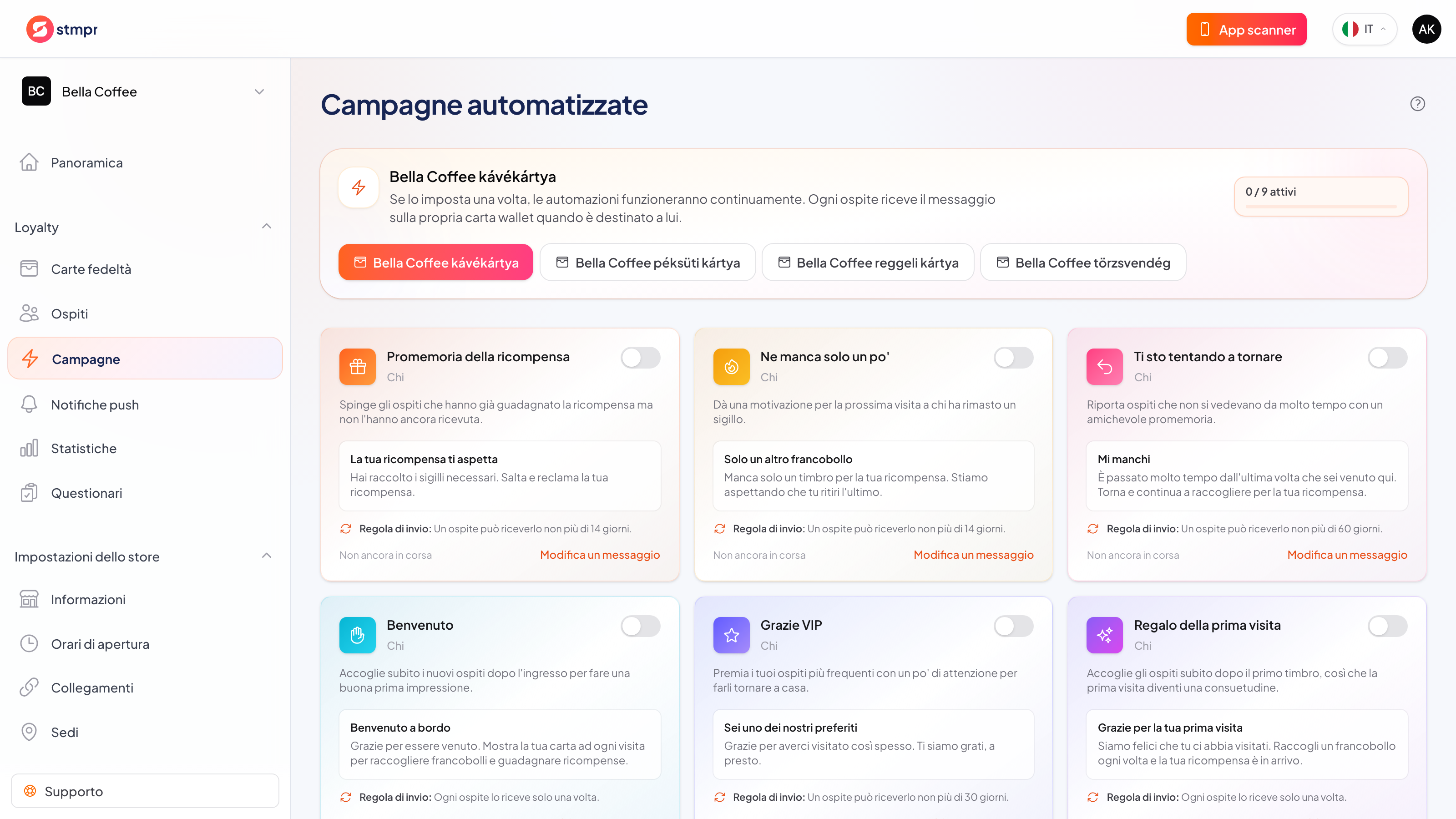
Task: Click the Supporto button
Action: pos(145,791)
